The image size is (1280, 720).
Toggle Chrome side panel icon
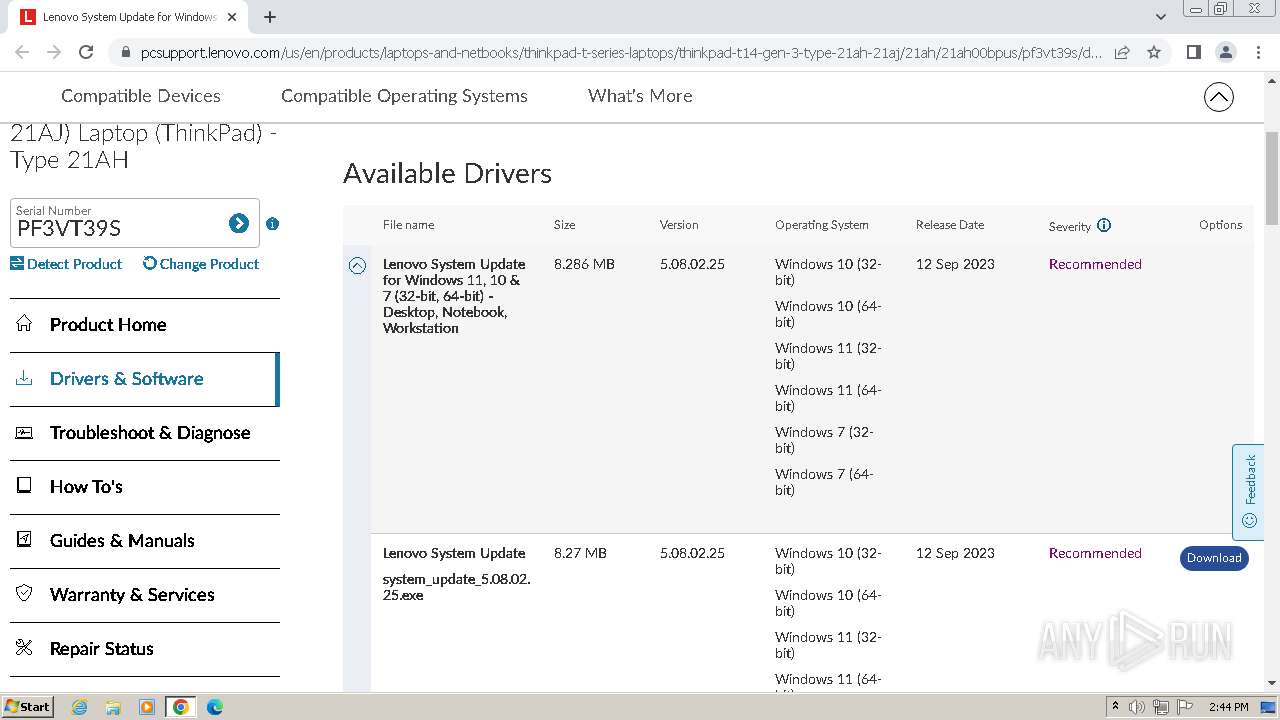tap(1193, 52)
